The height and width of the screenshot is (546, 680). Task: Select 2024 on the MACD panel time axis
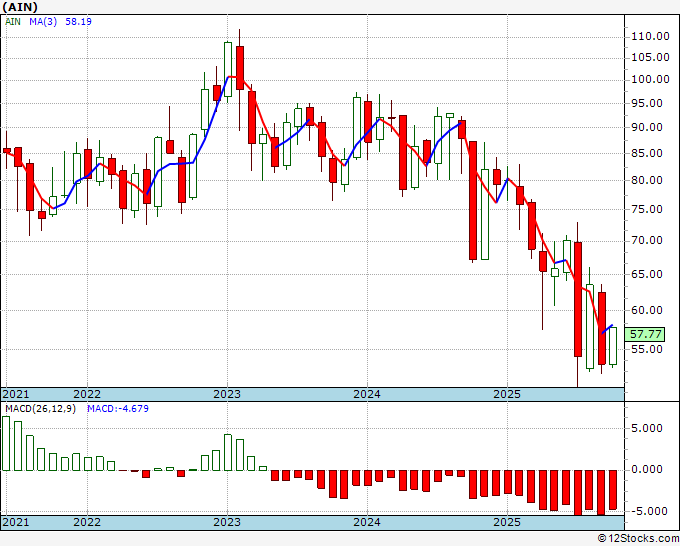(x=367, y=522)
